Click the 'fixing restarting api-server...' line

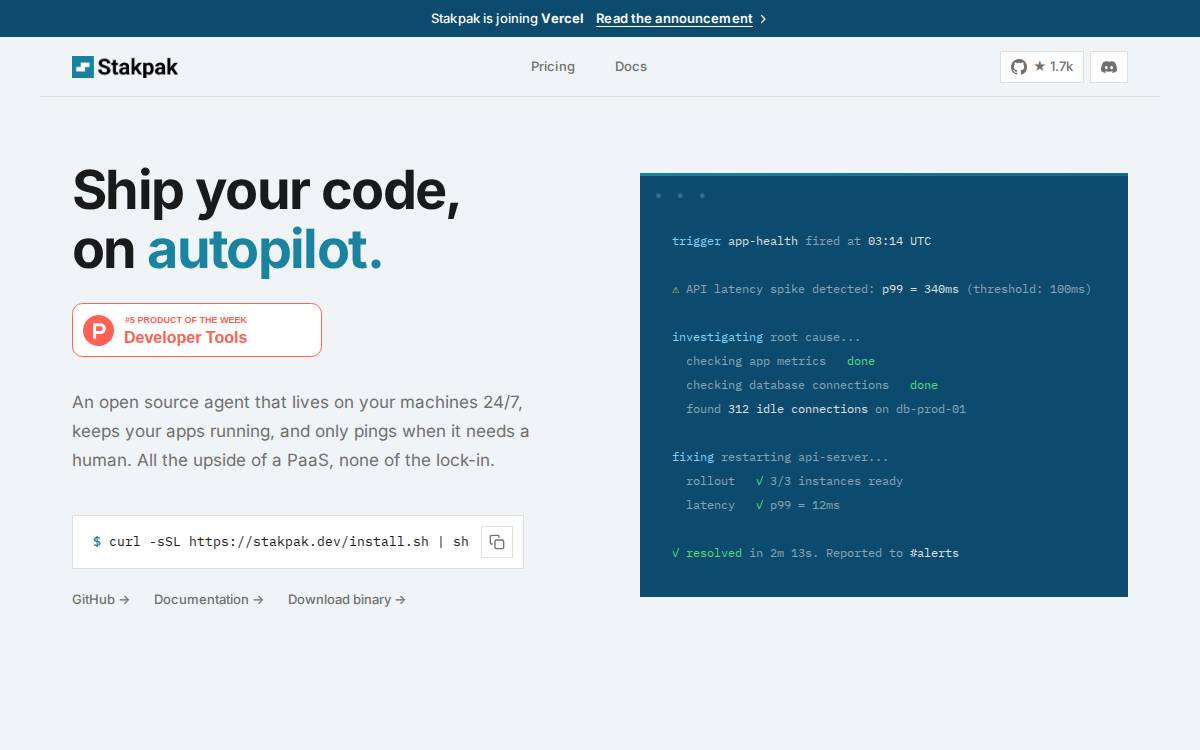pyautogui.click(x=780, y=457)
